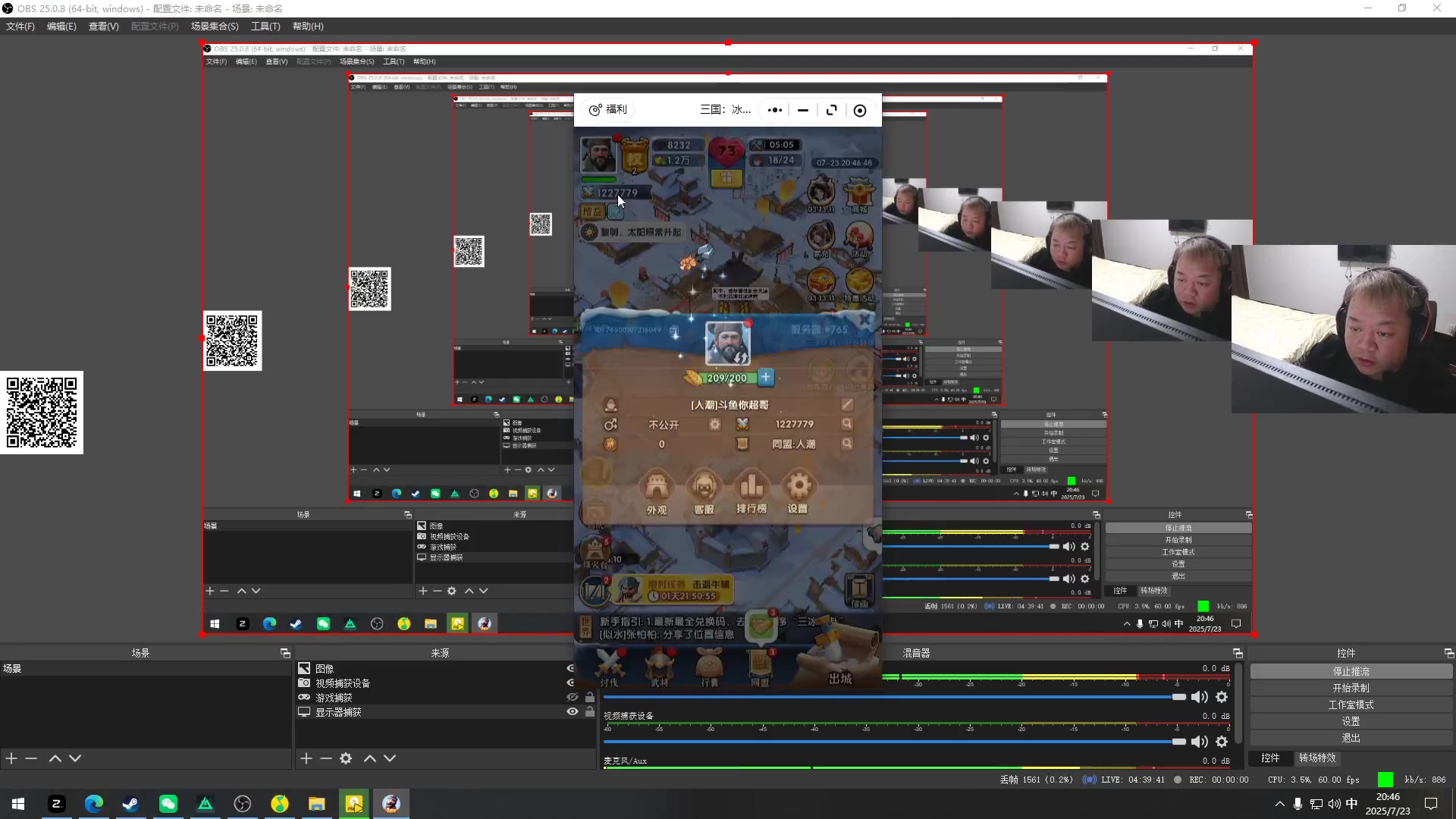Click the top mixer channel volume slider handle
This screenshot has height=819, width=1456.
(x=1179, y=697)
